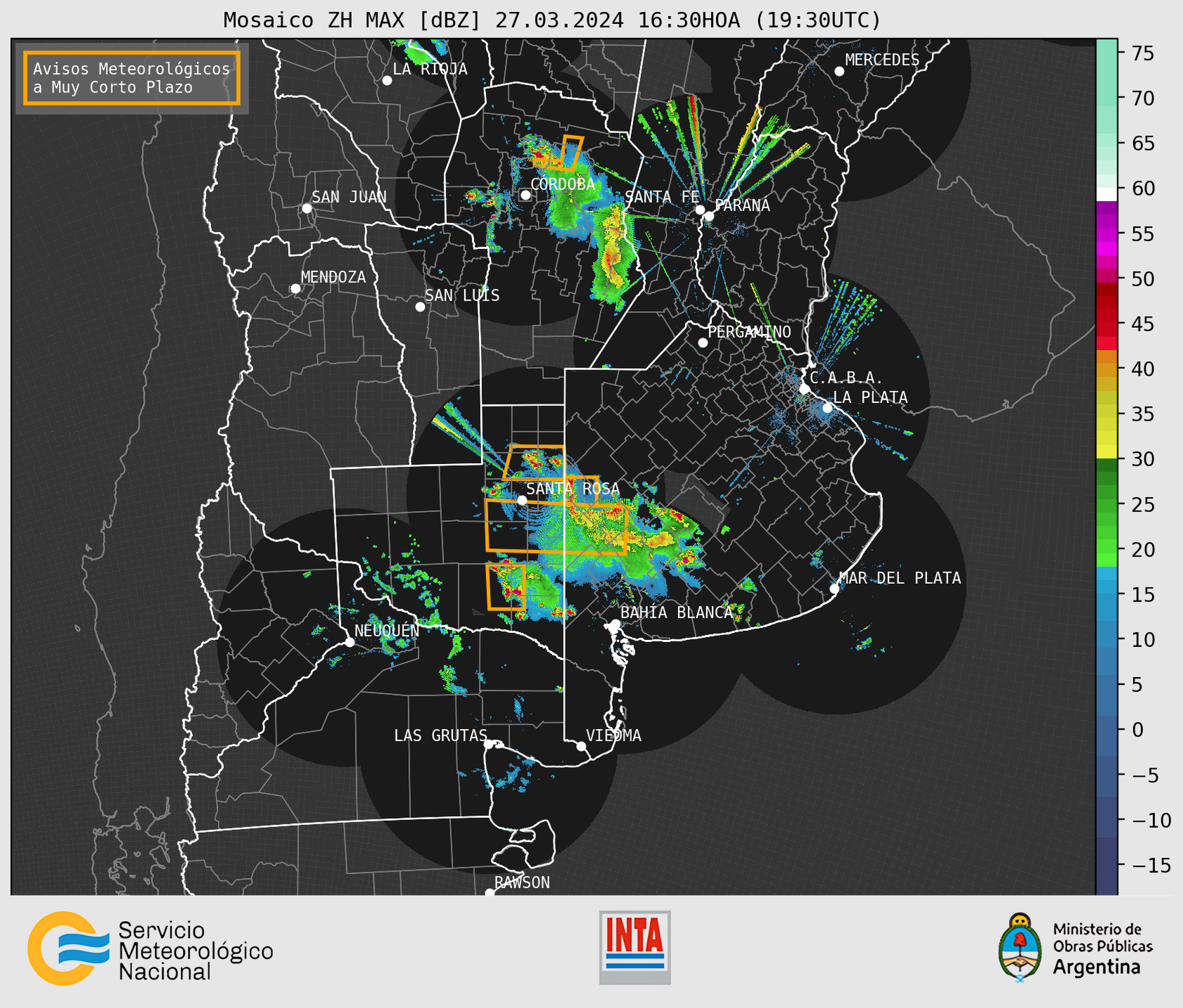Click the MAR DEL PLATA city marker dot
Screen dimensions: 1183x1008
click(x=834, y=589)
